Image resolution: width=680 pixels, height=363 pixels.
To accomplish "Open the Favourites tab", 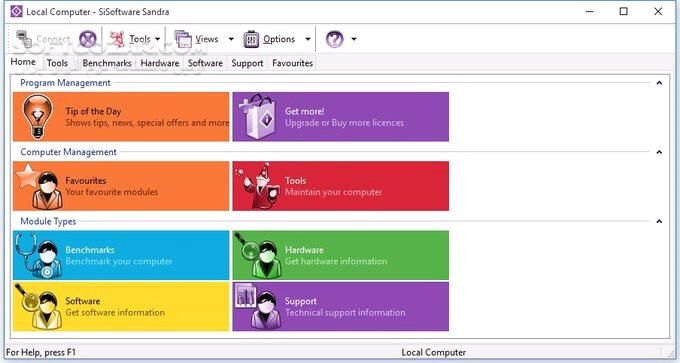I will coord(292,63).
